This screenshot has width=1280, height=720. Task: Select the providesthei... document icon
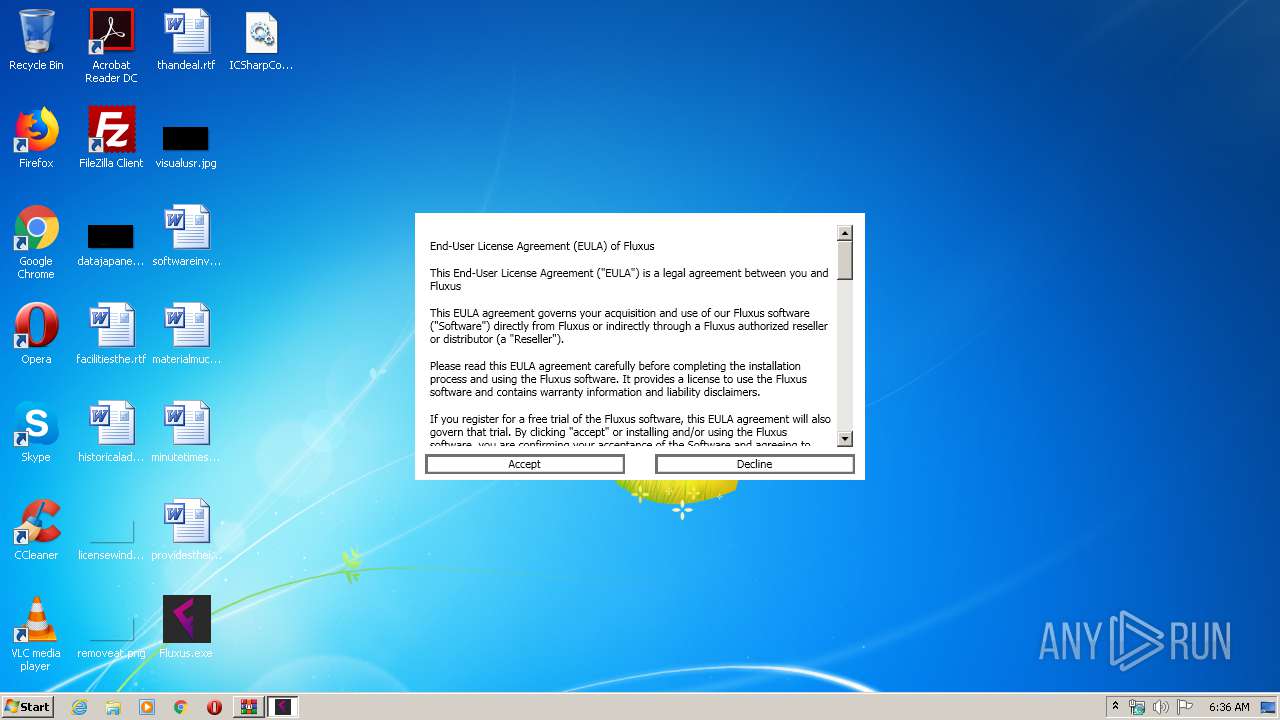pos(186,531)
